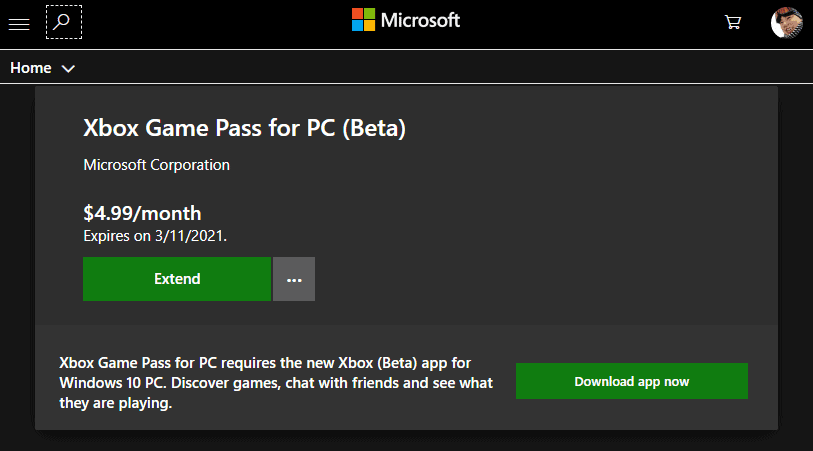The image size is (813, 451).
Task: Click the word 'Beta' in the product title
Action: (x=373, y=128)
